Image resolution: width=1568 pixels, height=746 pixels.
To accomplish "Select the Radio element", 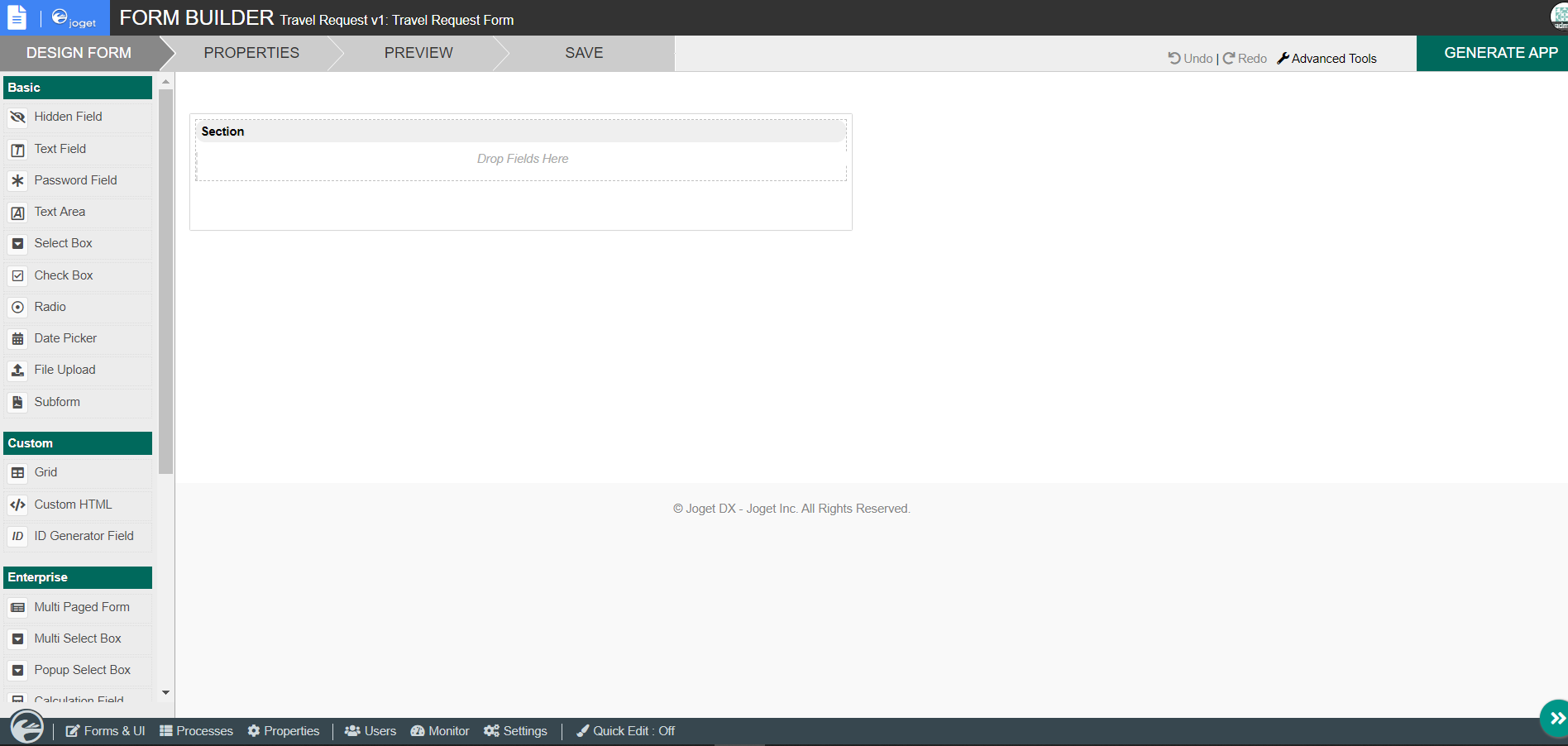I will pyautogui.click(x=50, y=307).
